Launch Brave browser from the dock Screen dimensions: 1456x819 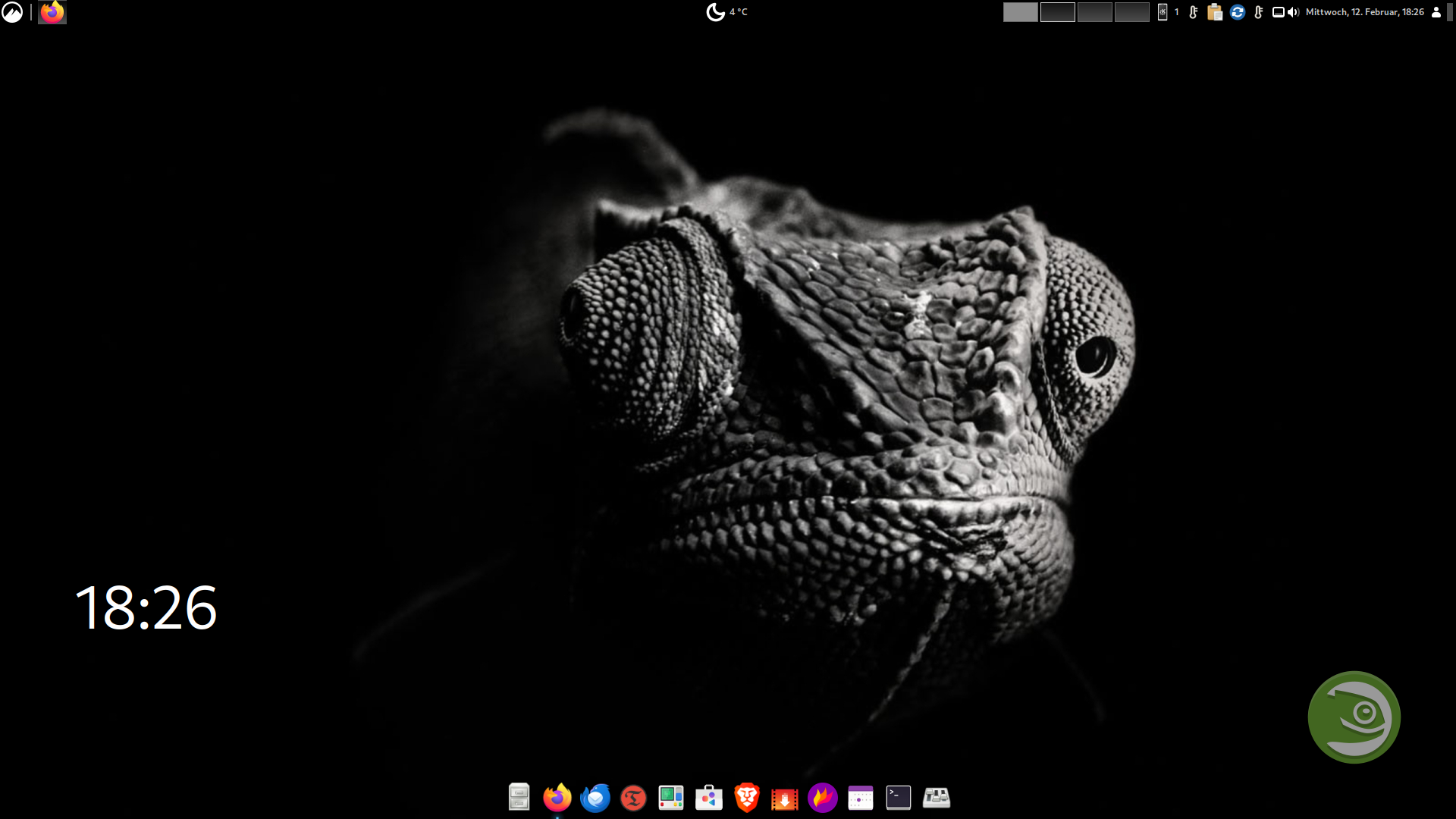tap(747, 797)
